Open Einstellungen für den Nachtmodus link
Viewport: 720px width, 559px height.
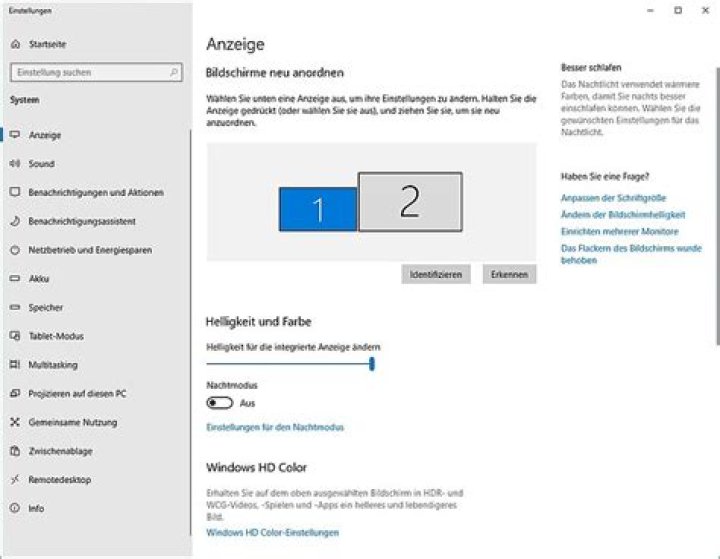(x=274, y=427)
